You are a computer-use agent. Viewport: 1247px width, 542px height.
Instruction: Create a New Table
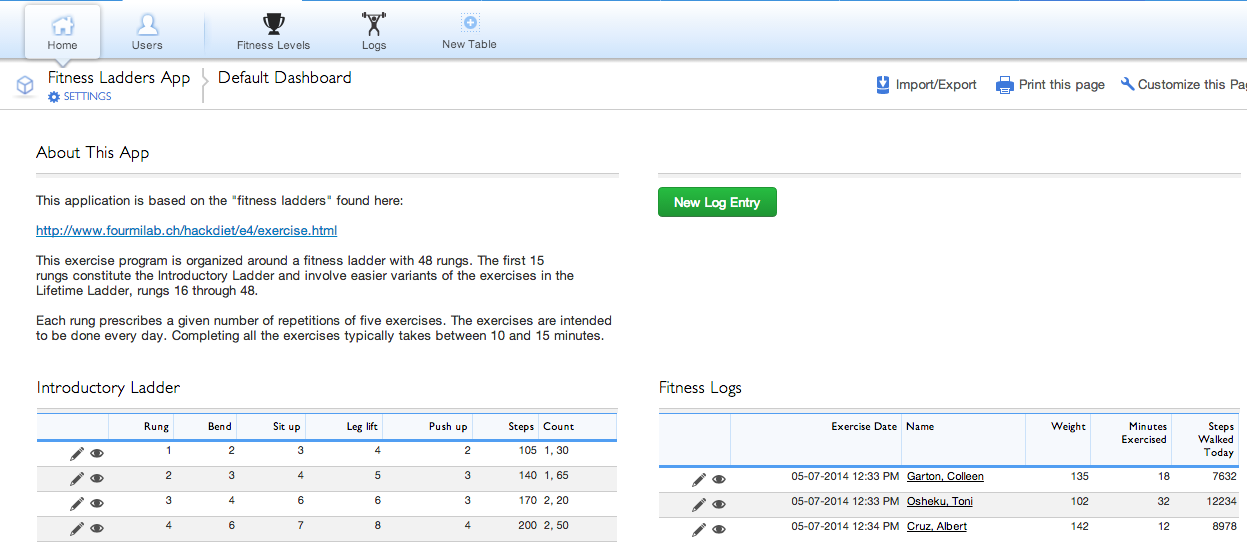[x=469, y=31]
